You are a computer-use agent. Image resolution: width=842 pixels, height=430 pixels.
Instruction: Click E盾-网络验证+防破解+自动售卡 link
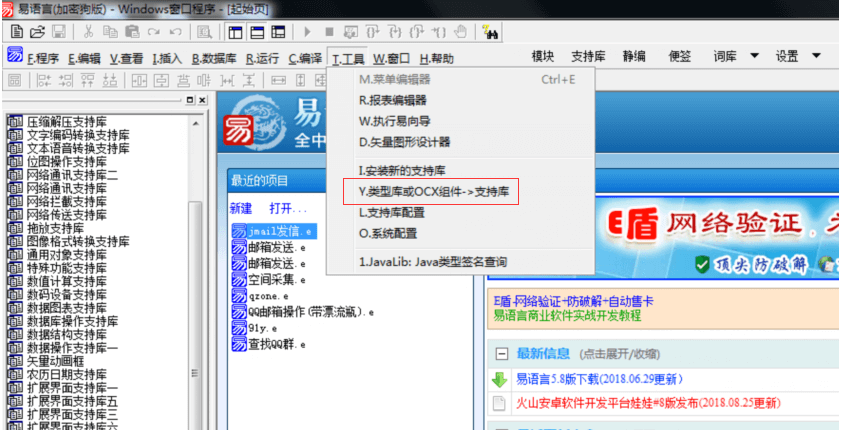[574, 301]
